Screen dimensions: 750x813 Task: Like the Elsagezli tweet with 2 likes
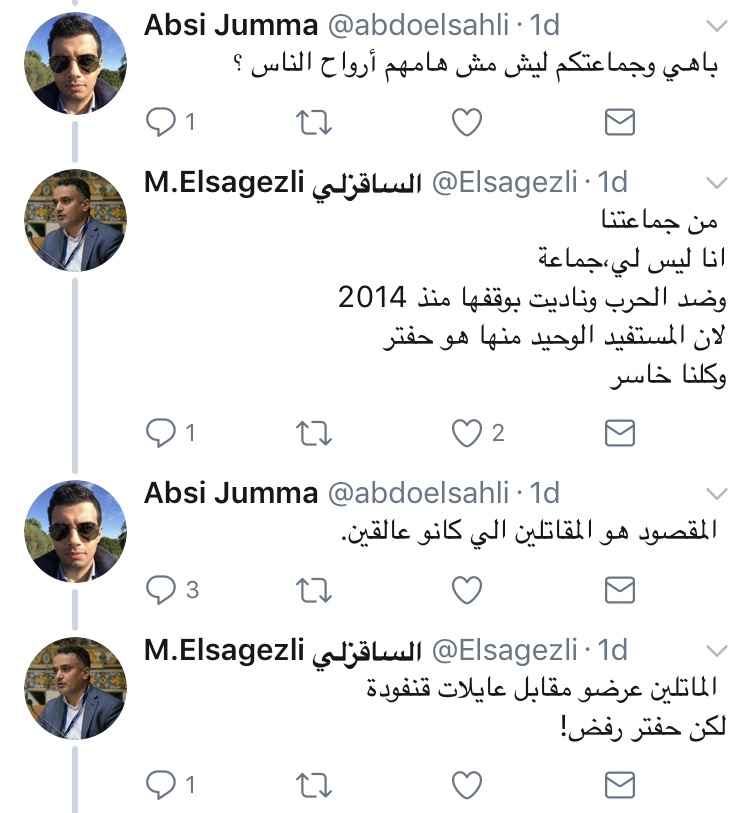coord(467,433)
